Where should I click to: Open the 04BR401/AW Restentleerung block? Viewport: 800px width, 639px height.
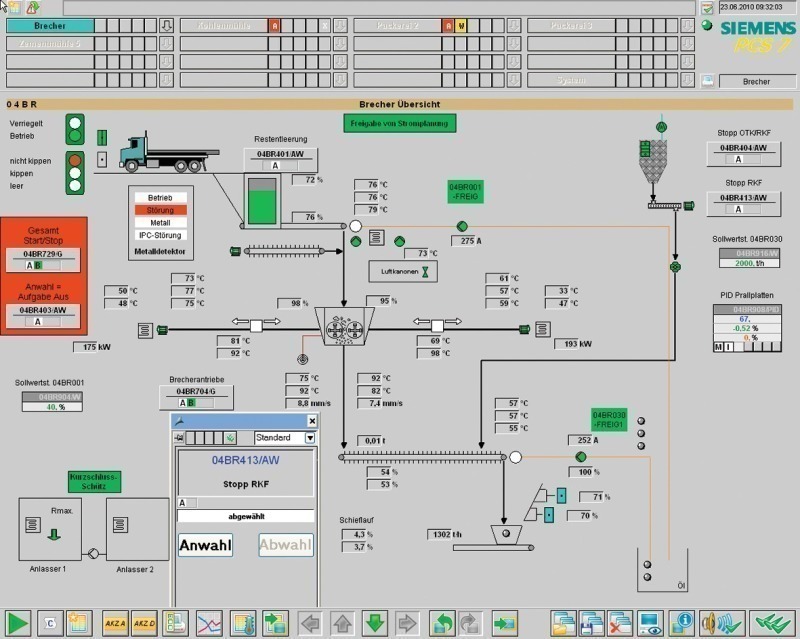tap(279, 155)
